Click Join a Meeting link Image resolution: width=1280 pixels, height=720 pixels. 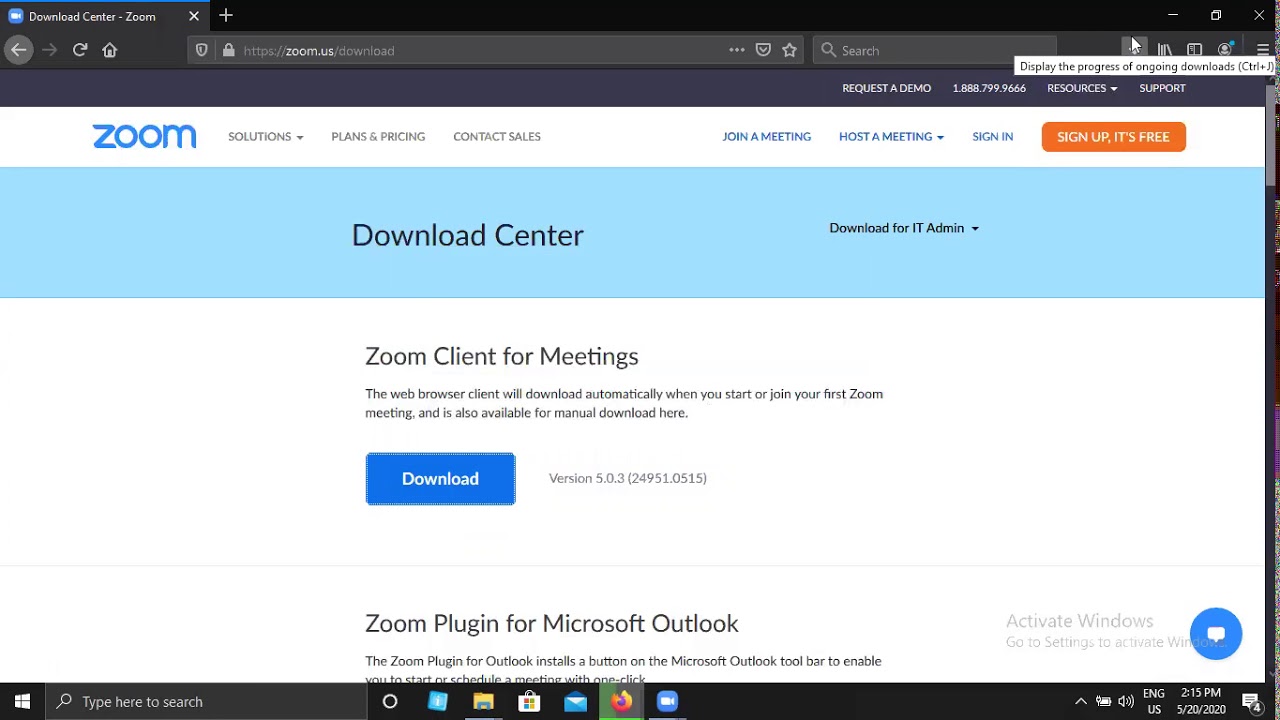pos(767,137)
